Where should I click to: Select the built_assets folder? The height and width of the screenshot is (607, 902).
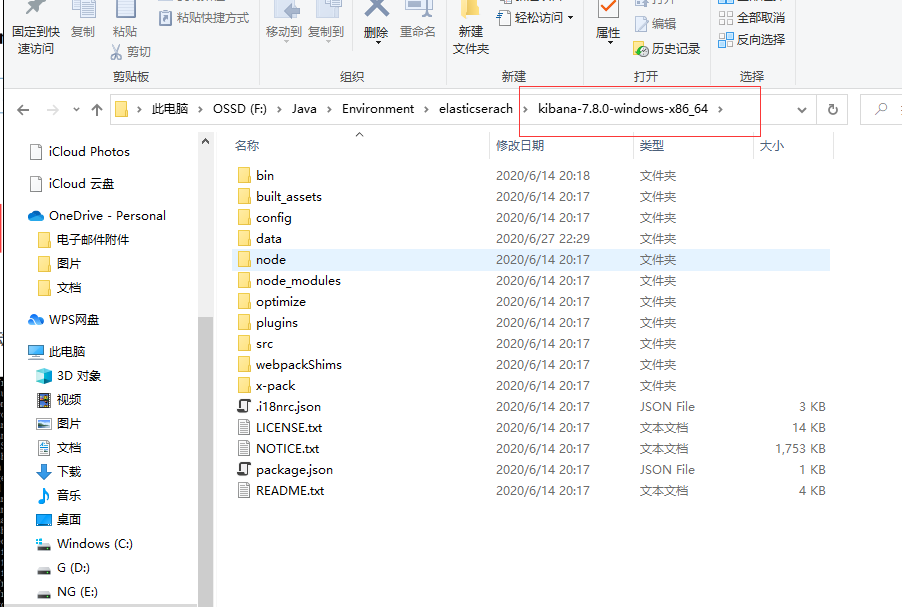tap(530, 197)
